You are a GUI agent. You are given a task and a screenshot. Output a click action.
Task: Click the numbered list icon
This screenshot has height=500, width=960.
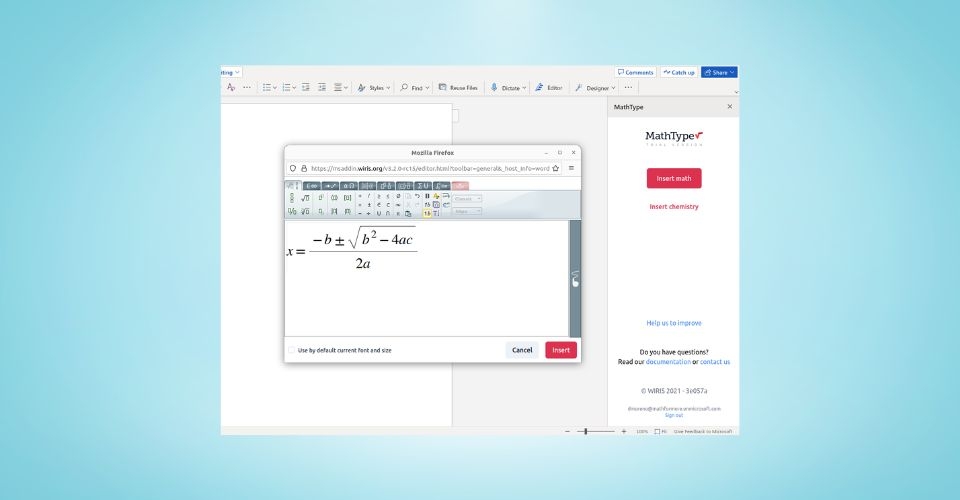[x=286, y=88]
